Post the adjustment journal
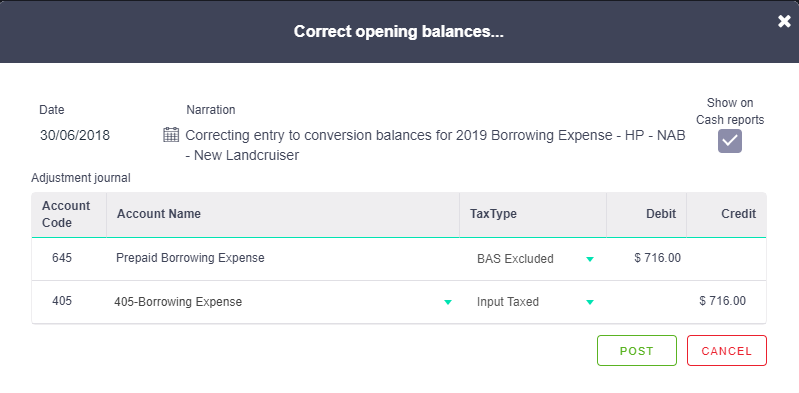The image size is (799, 393). coord(637,351)
